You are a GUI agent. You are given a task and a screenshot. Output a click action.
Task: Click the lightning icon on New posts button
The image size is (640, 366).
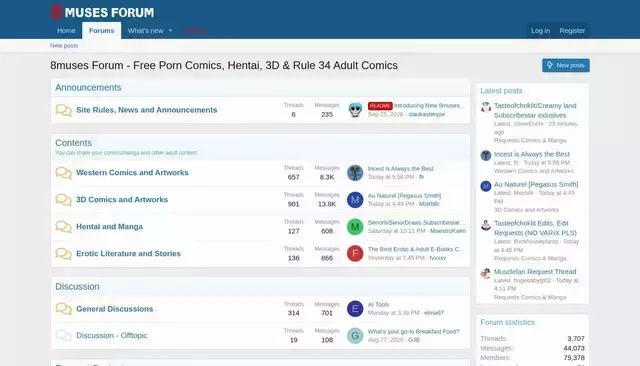click(x=550, y=65)
